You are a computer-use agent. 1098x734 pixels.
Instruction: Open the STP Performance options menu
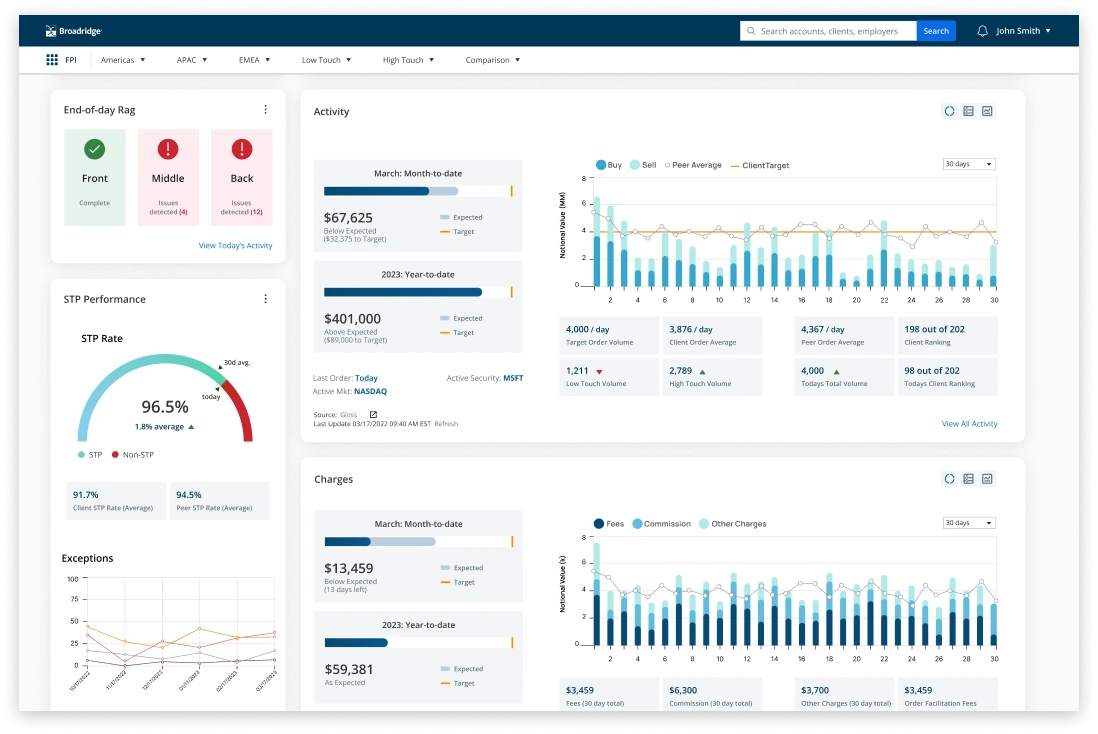tap(265, 298)
